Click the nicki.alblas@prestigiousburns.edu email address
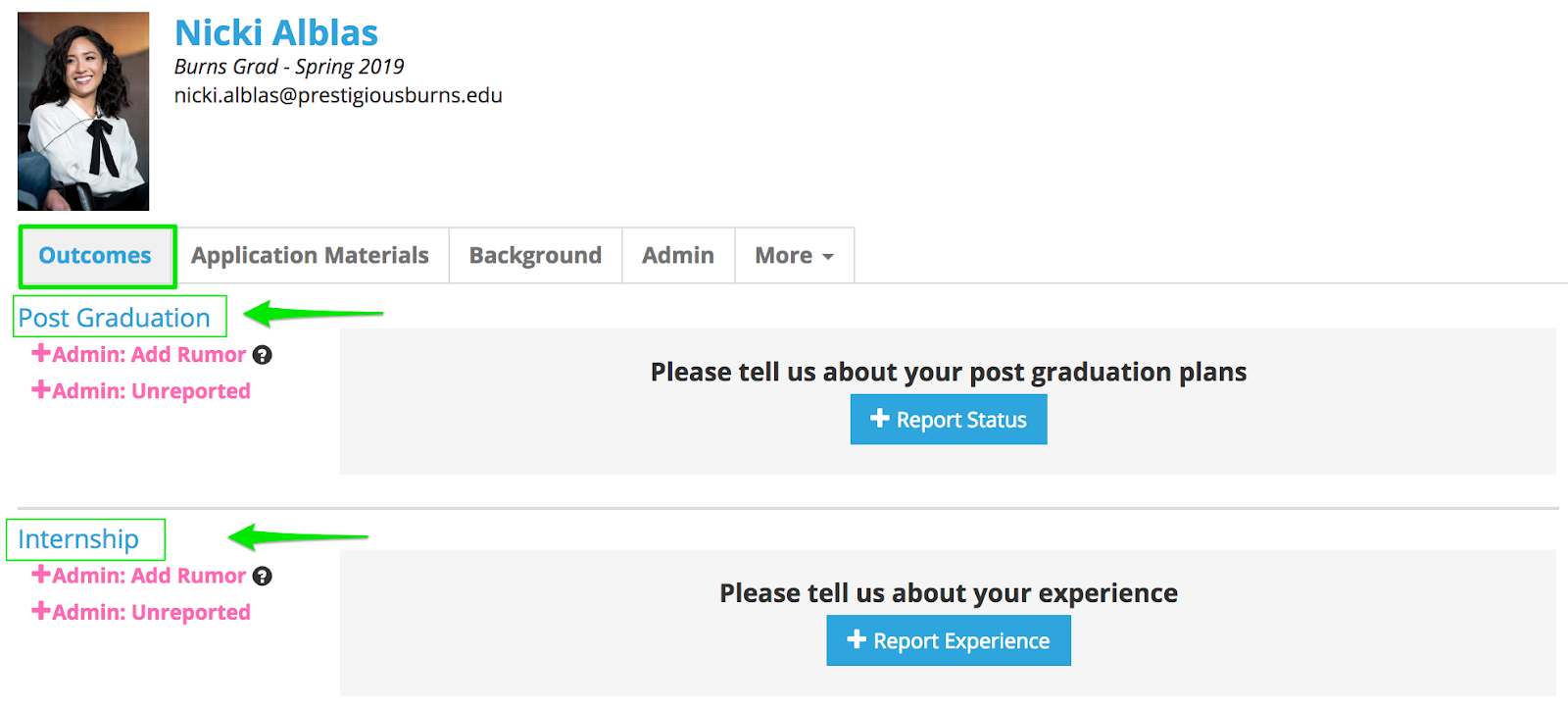This screenshot has width=1568, height=708. (x=338, y=96)
